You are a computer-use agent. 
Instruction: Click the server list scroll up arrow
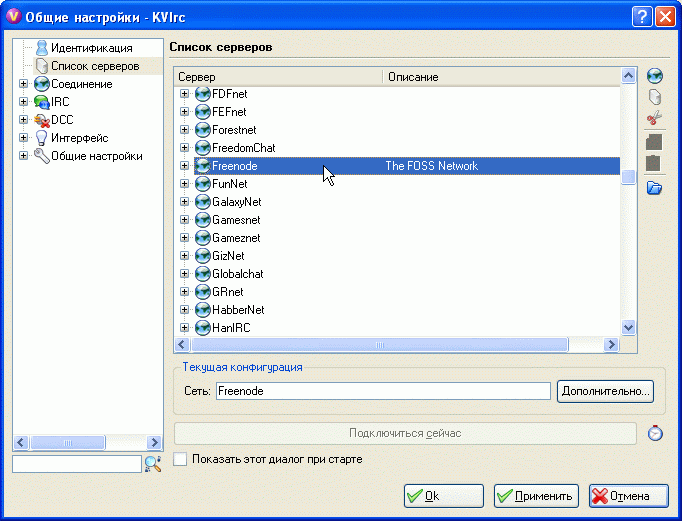[x=628, y=76]
